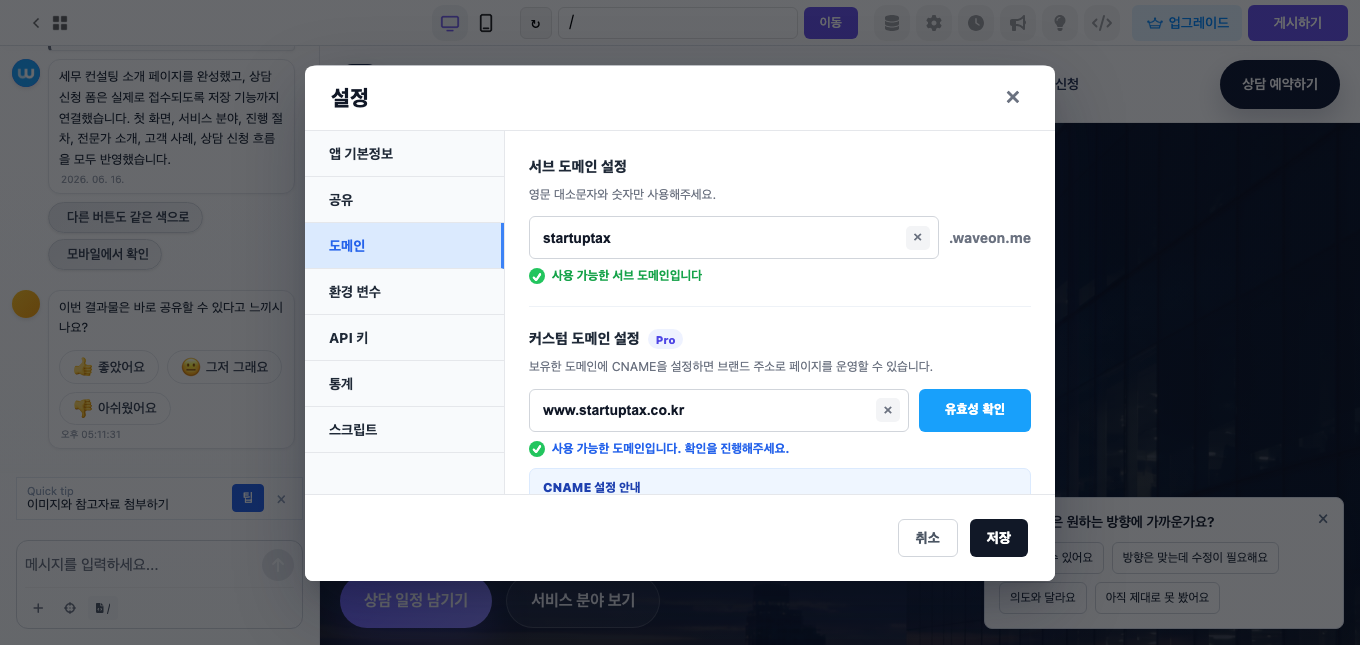Viewport: 1360px width, 645px height.
Task: Open the megaphone announcements icon
Action: point(1018,23)
